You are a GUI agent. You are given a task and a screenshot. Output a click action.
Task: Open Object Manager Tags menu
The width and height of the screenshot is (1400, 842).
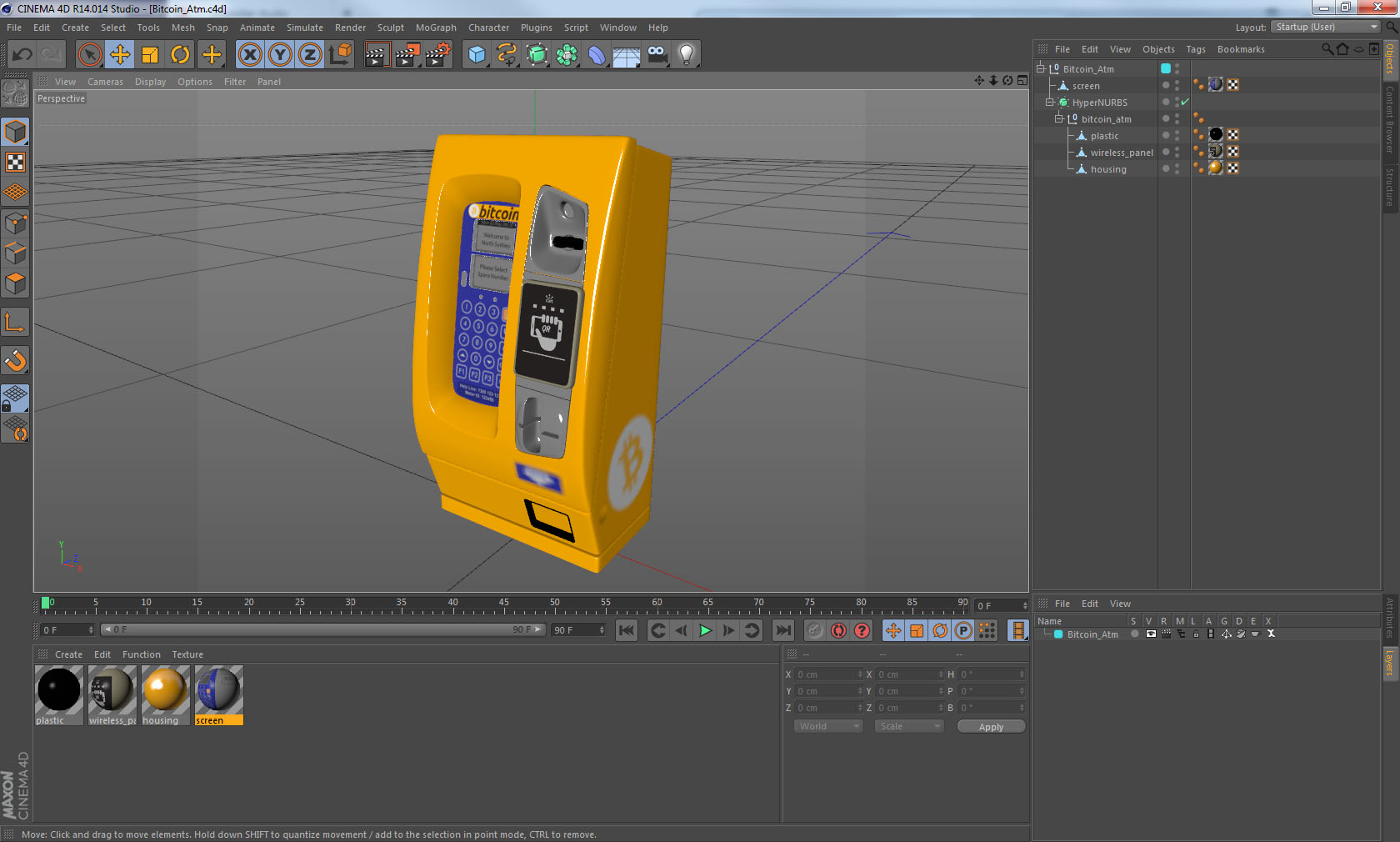point(1196,49)
